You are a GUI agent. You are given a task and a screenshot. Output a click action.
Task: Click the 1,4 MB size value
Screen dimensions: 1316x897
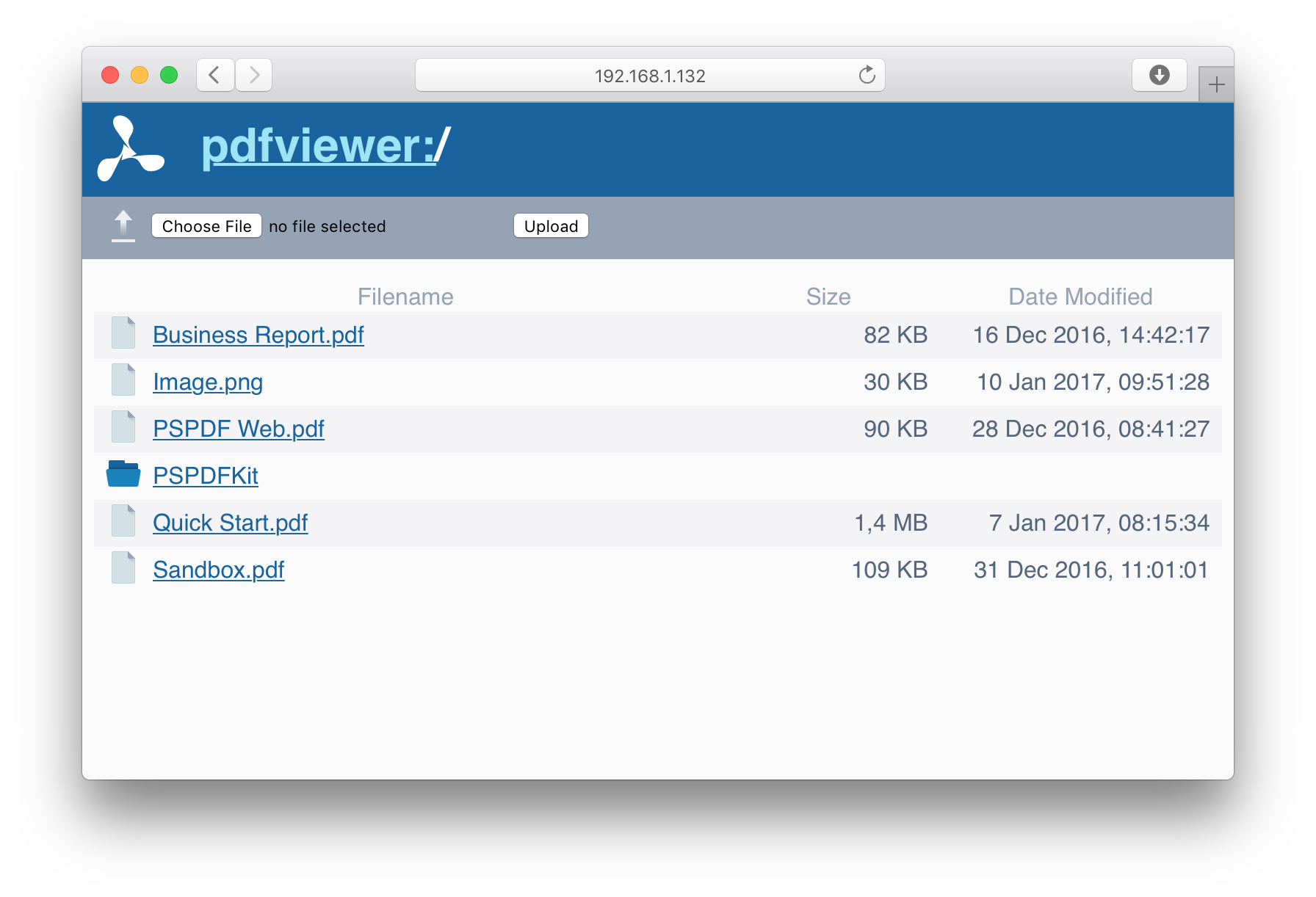(x=891, y=523)
